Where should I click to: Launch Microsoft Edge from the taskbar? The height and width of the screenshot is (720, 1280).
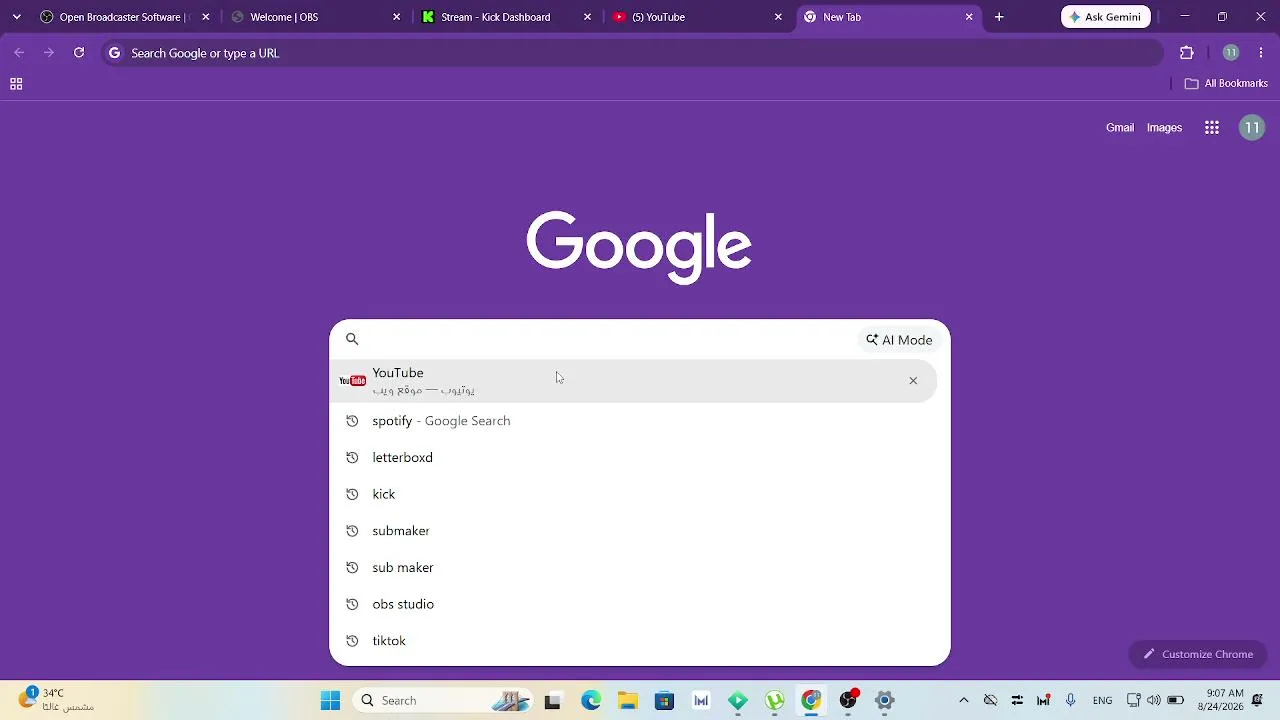pos(591,700)
